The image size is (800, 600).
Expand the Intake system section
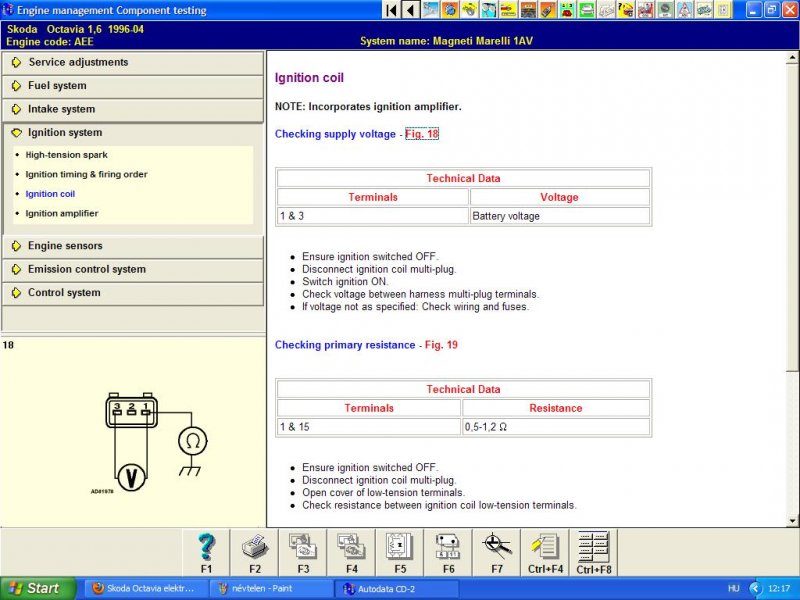[133, 109]
